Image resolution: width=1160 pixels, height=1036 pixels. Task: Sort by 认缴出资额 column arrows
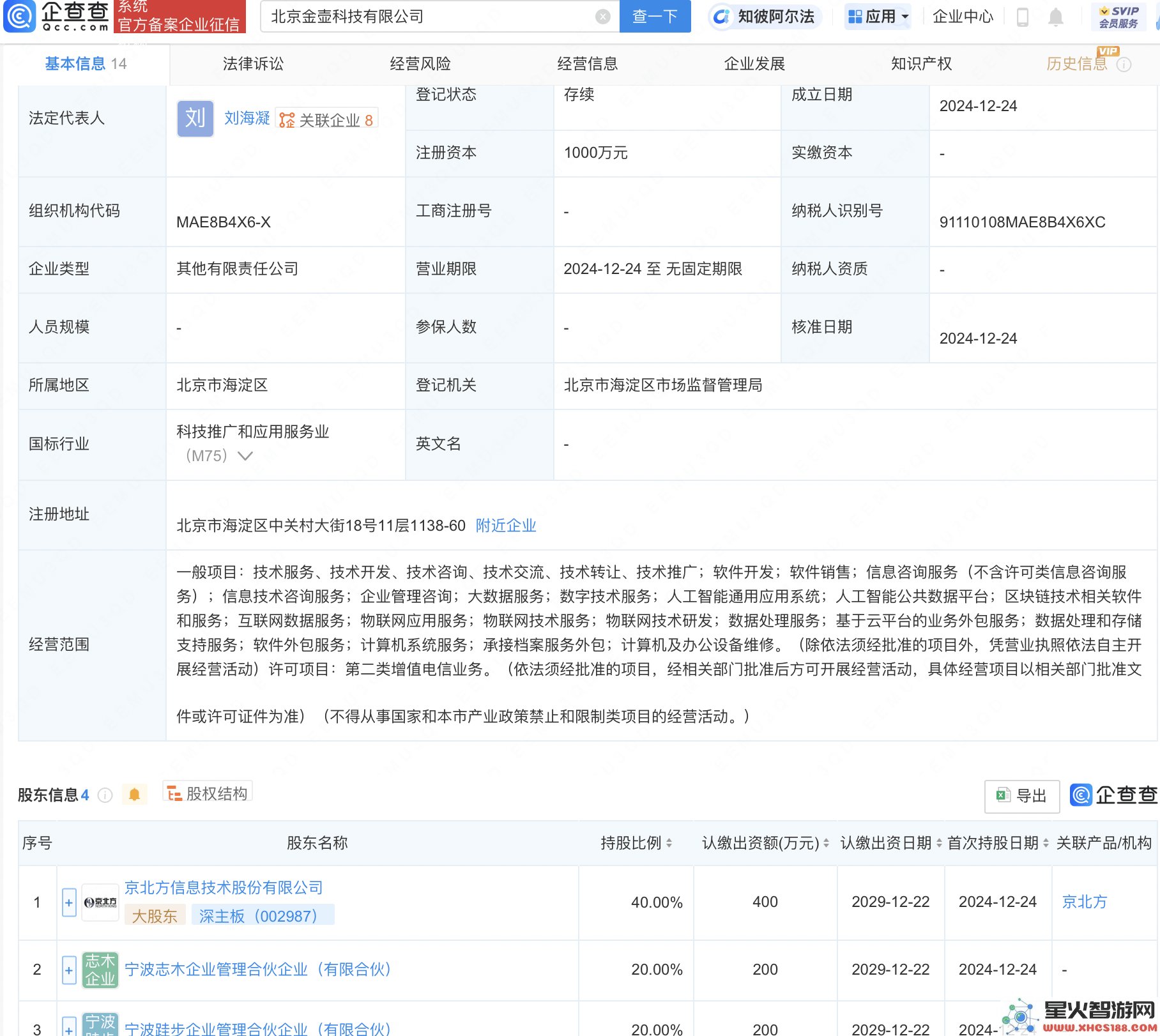tap(826, 843)
